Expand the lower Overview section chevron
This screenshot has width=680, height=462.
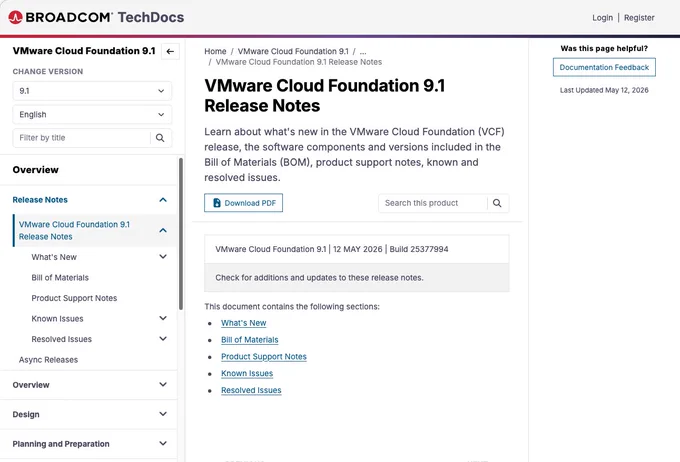[163, 384]
